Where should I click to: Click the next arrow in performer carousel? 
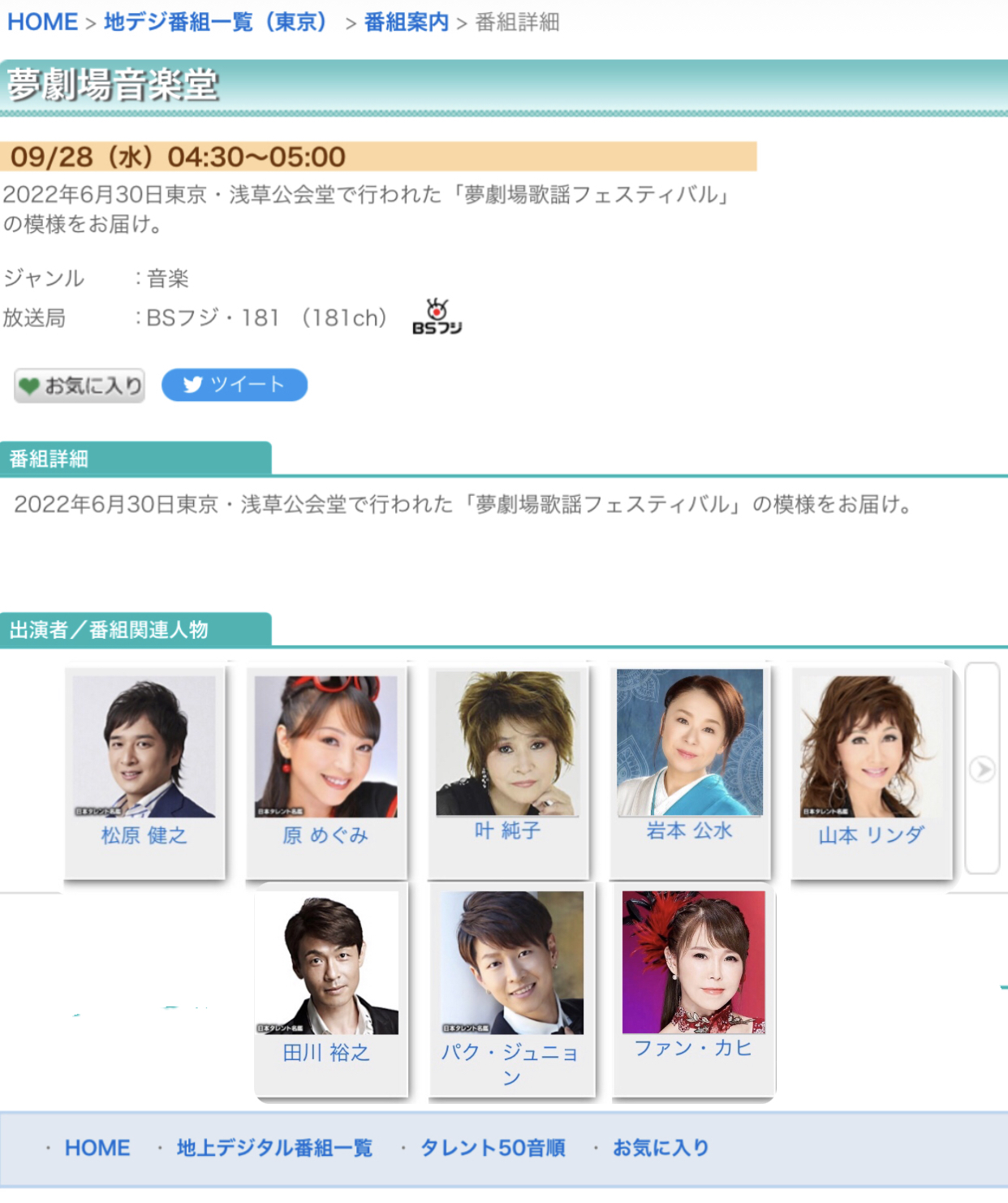click(982, 769)
